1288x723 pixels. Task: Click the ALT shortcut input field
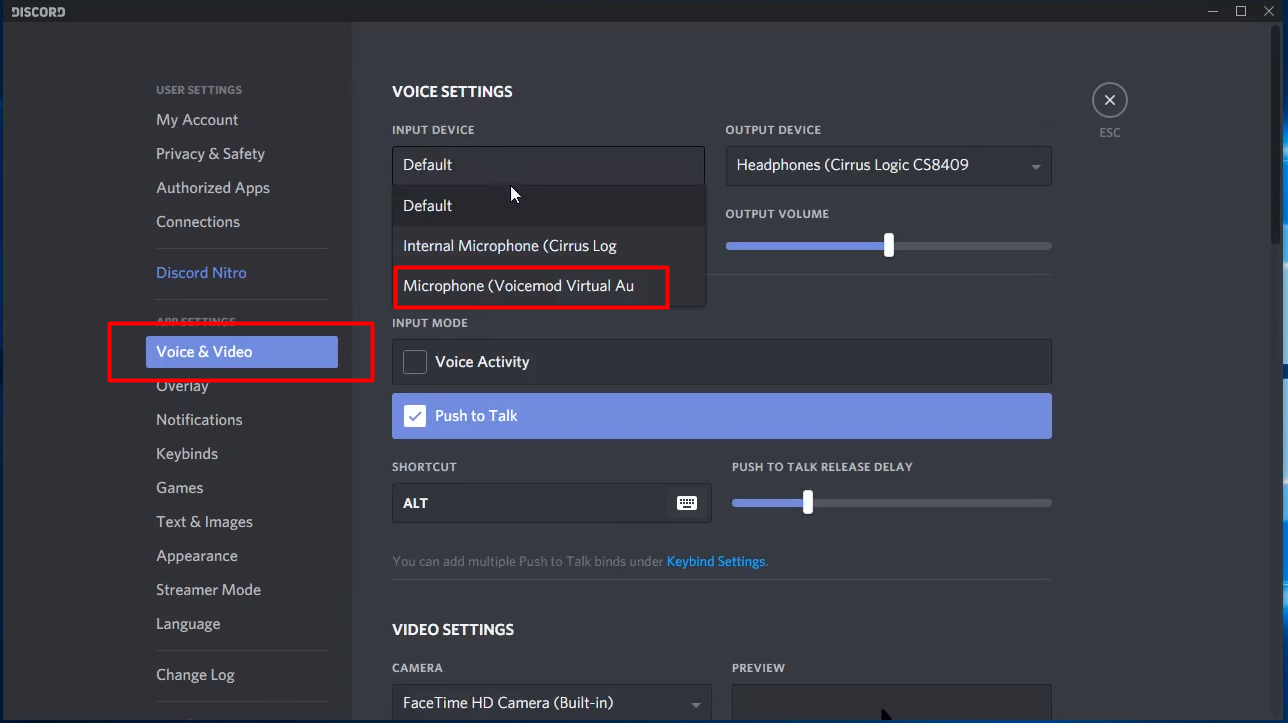(551, 503)
